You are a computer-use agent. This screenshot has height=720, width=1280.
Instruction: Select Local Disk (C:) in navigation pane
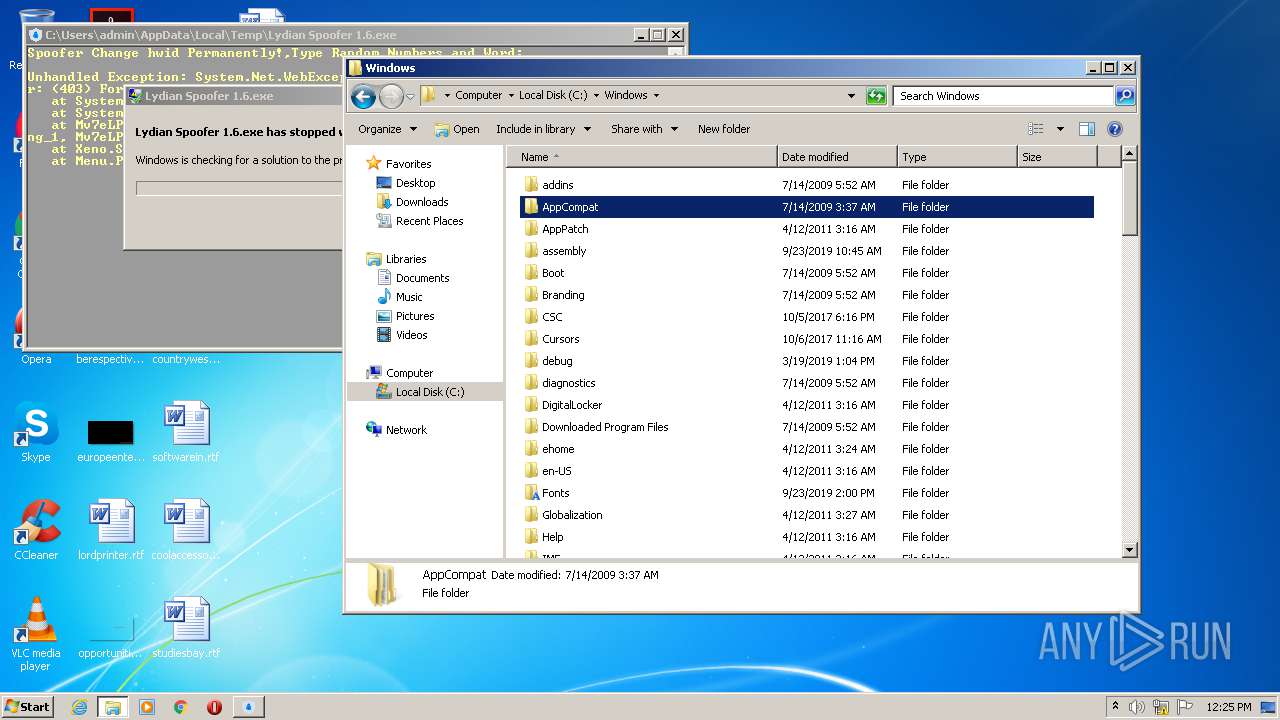click(x=430, y=392)
